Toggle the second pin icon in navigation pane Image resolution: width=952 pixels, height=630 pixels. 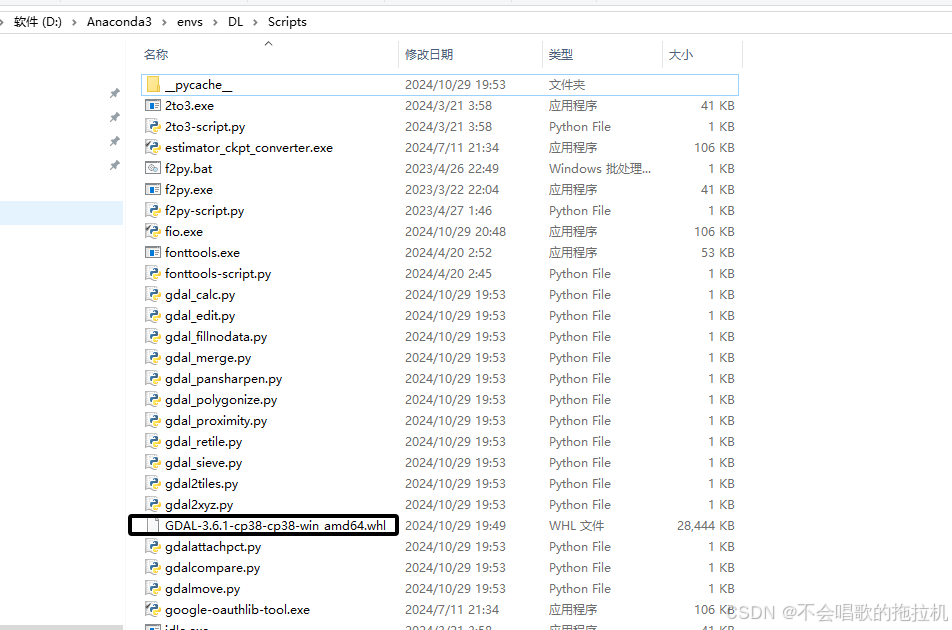(114, 118)
